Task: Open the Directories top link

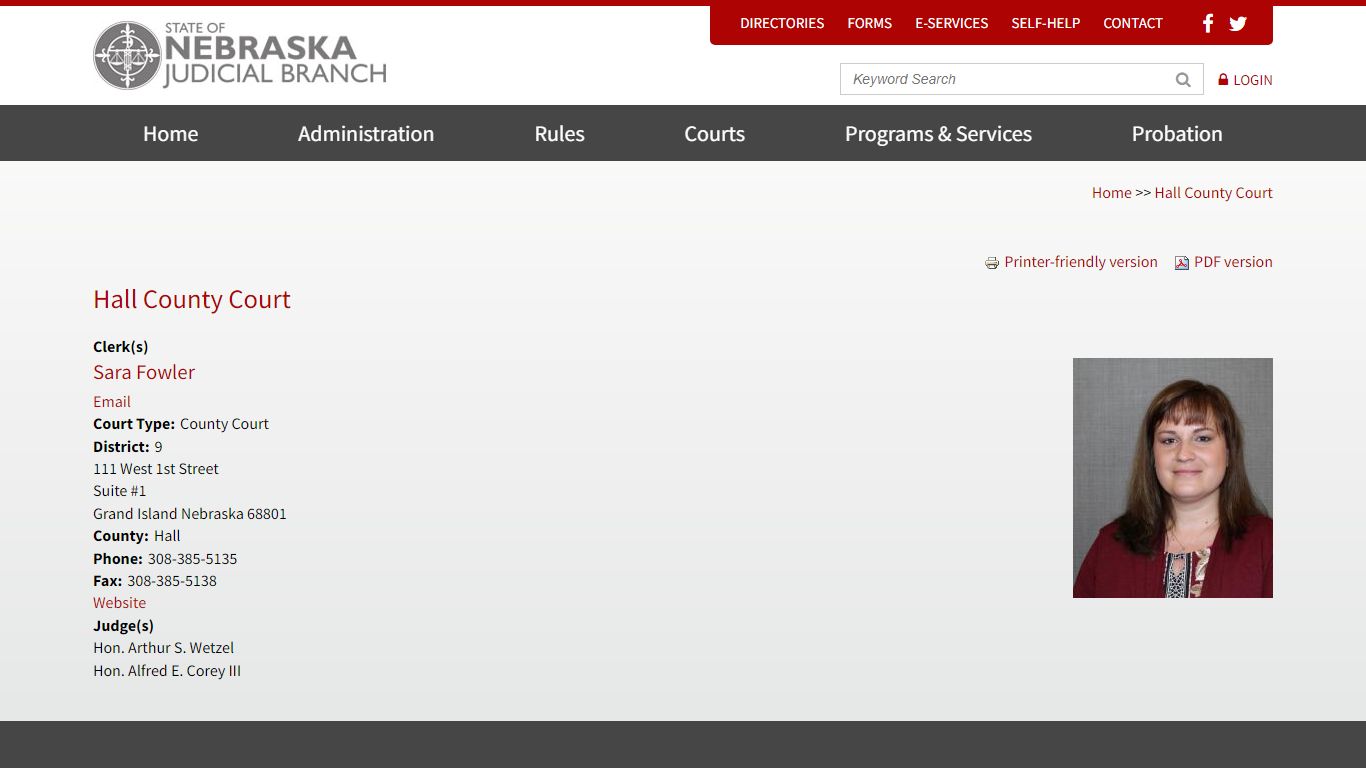Action: (x=782, y=23)
